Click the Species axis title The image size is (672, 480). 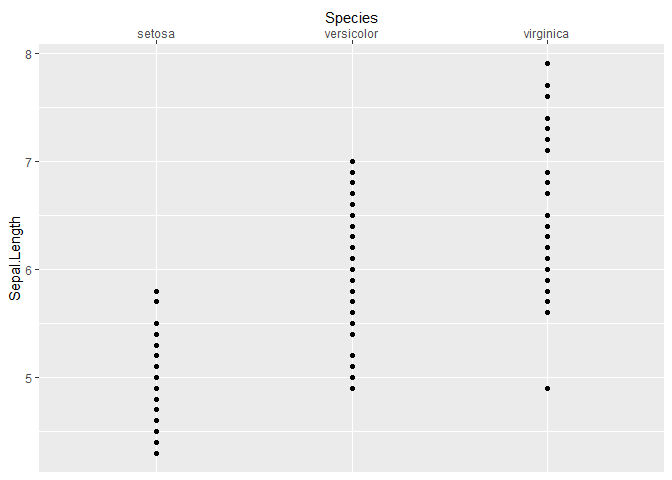[x=351, y=18]
